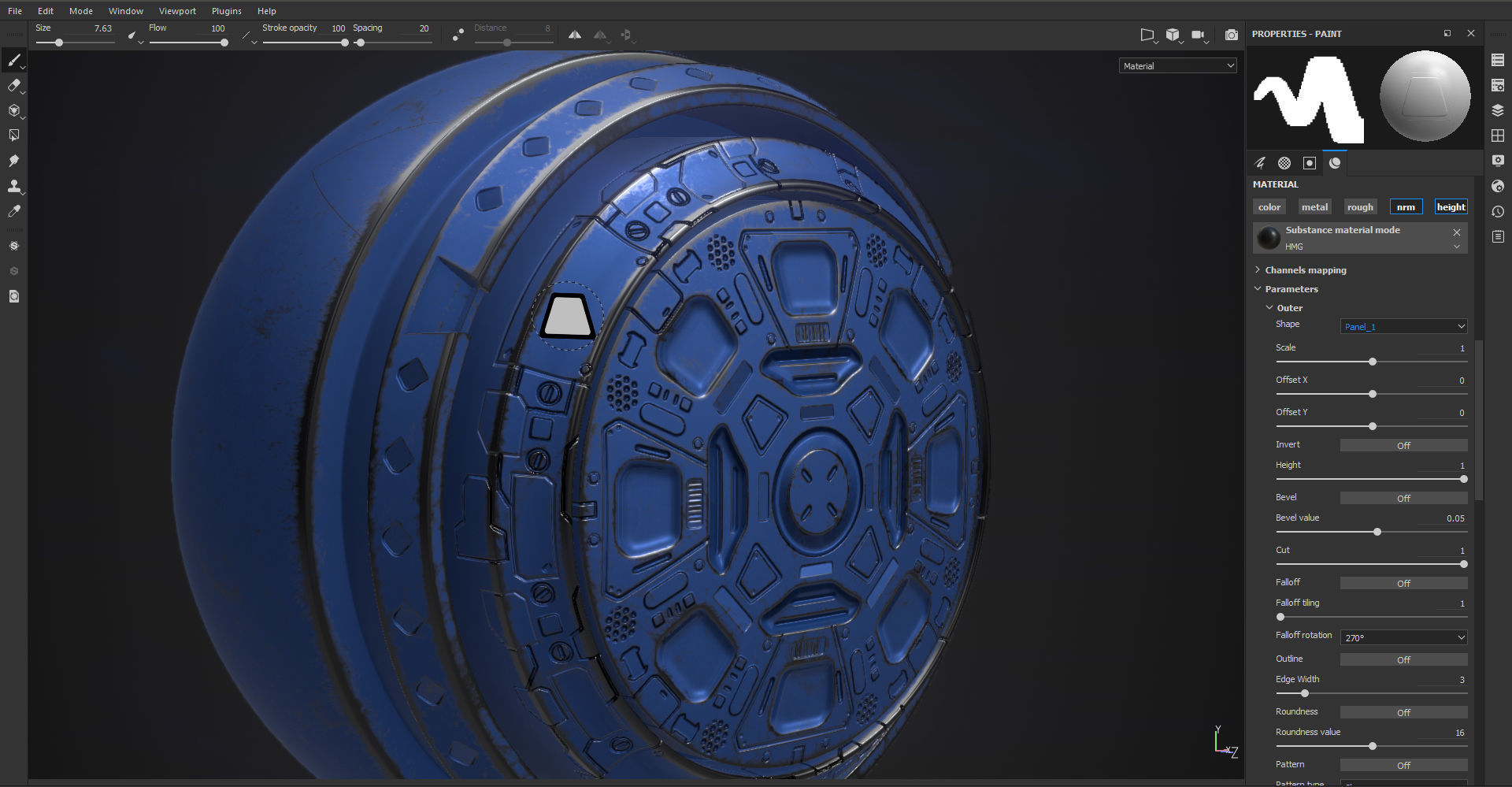Click the Bevel value slider
This screenshot has height=787, width=1512.
click(x=1371, y=532)
